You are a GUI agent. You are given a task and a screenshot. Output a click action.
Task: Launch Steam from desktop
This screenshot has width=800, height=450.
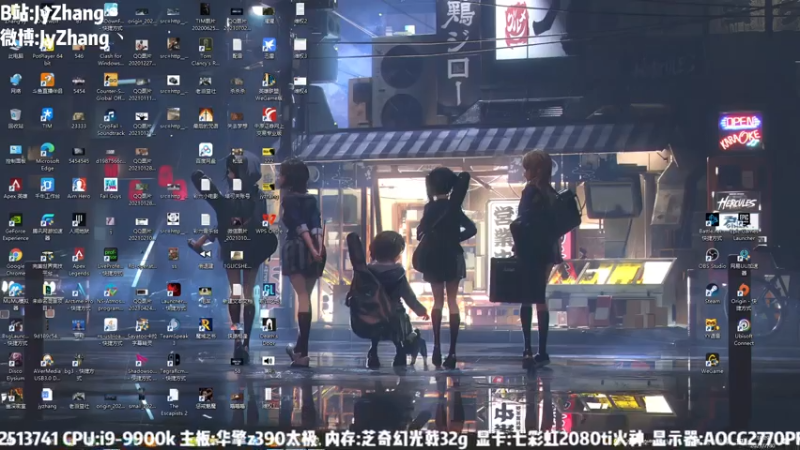pyautogui.click(x=712, y=293)
